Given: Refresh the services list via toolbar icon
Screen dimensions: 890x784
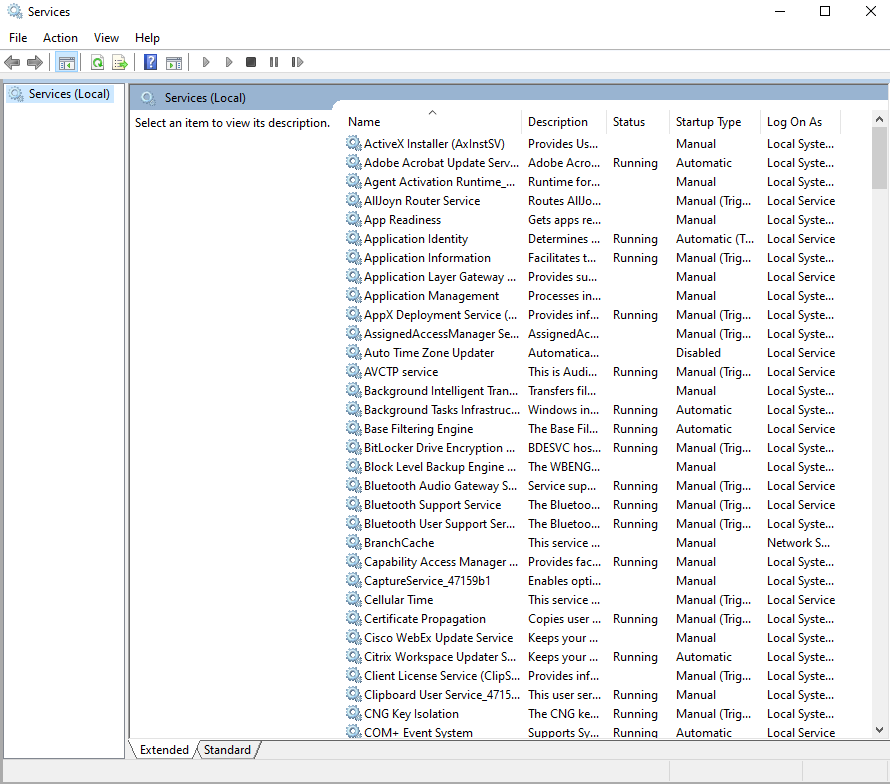Looking at the screenshot, I should pyautogui.click(x=97, y=62).
